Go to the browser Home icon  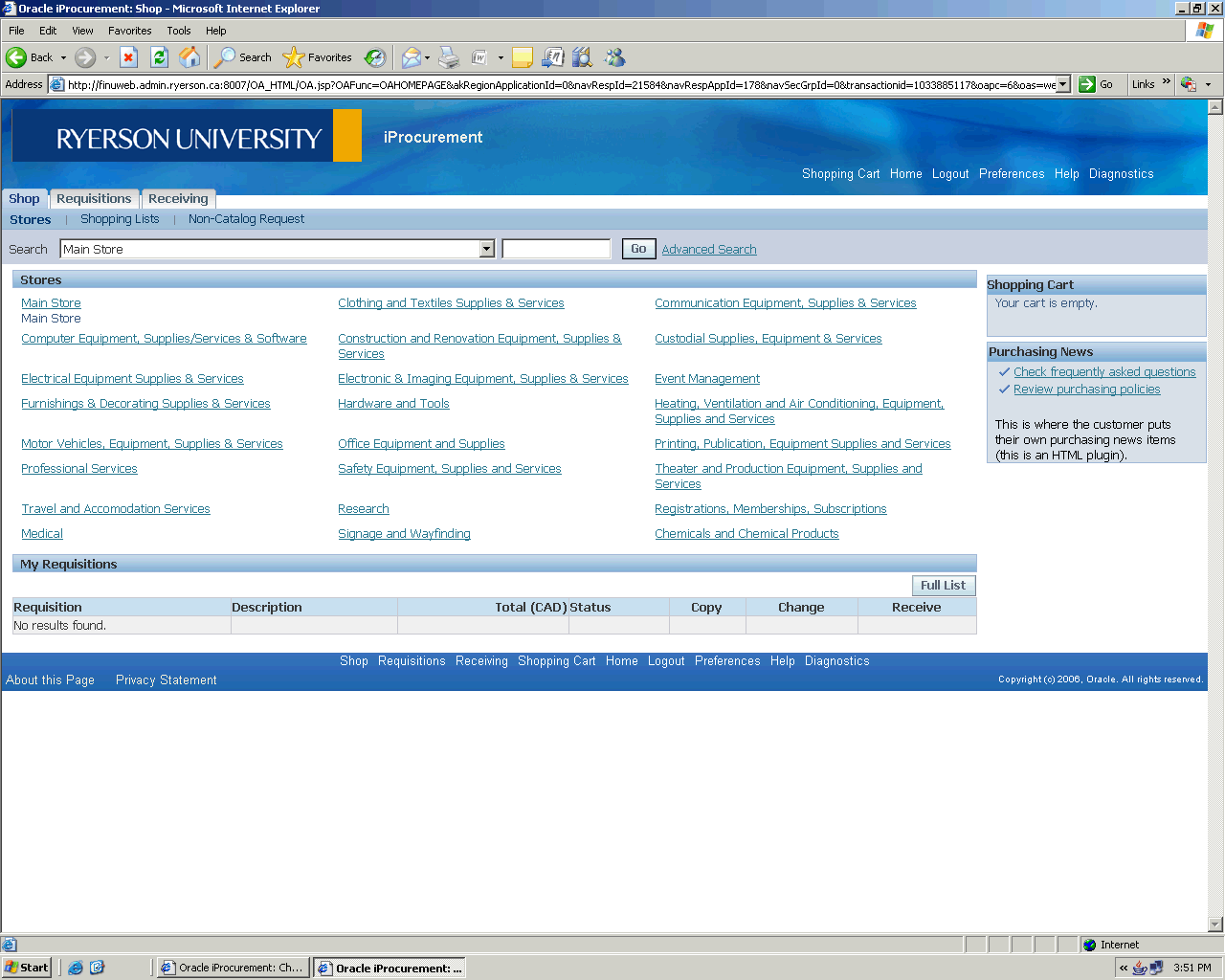click(x=190, y=57)
